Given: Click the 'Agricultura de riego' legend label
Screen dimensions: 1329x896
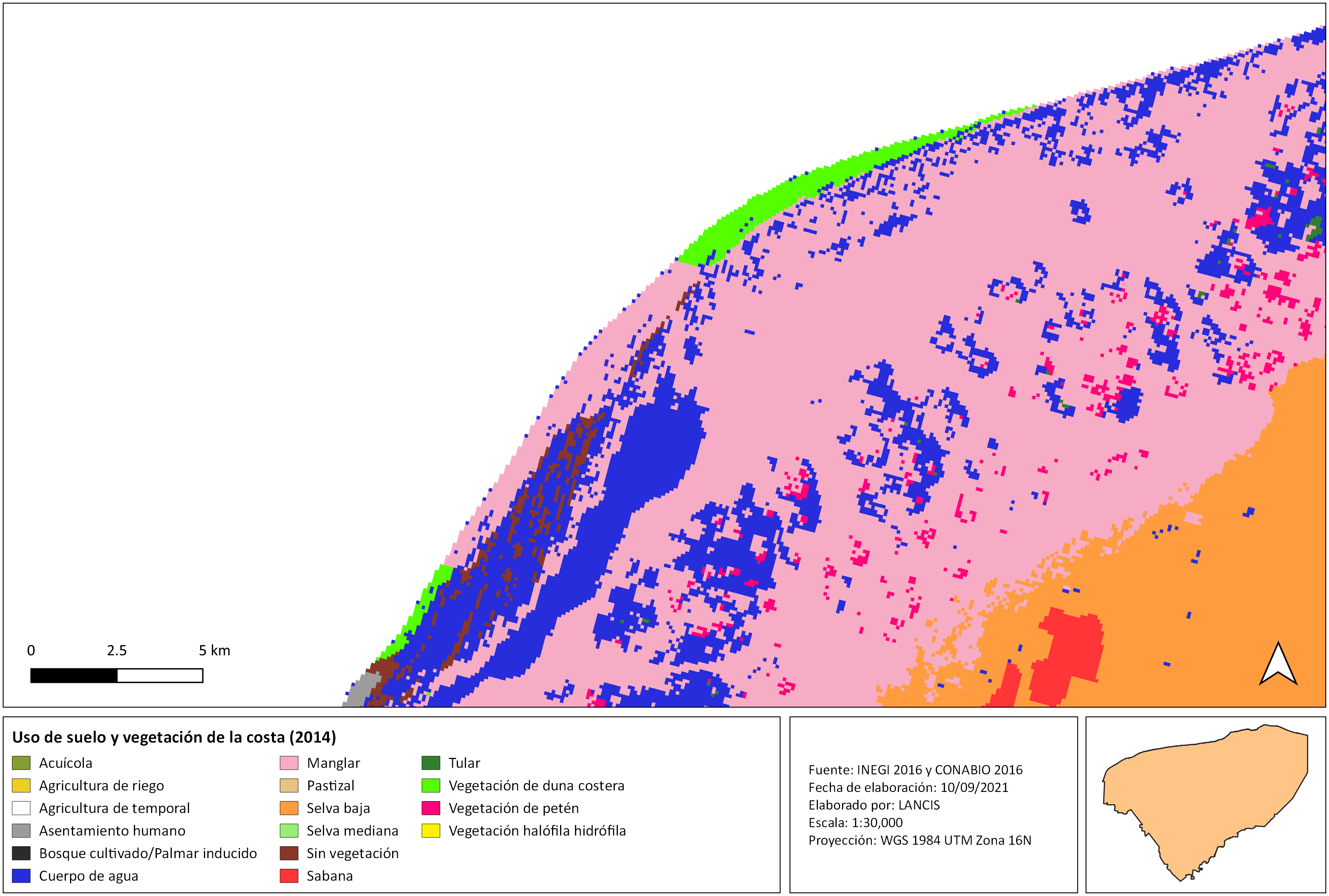Looking at the screenshot, I should [x=101, y=786].
